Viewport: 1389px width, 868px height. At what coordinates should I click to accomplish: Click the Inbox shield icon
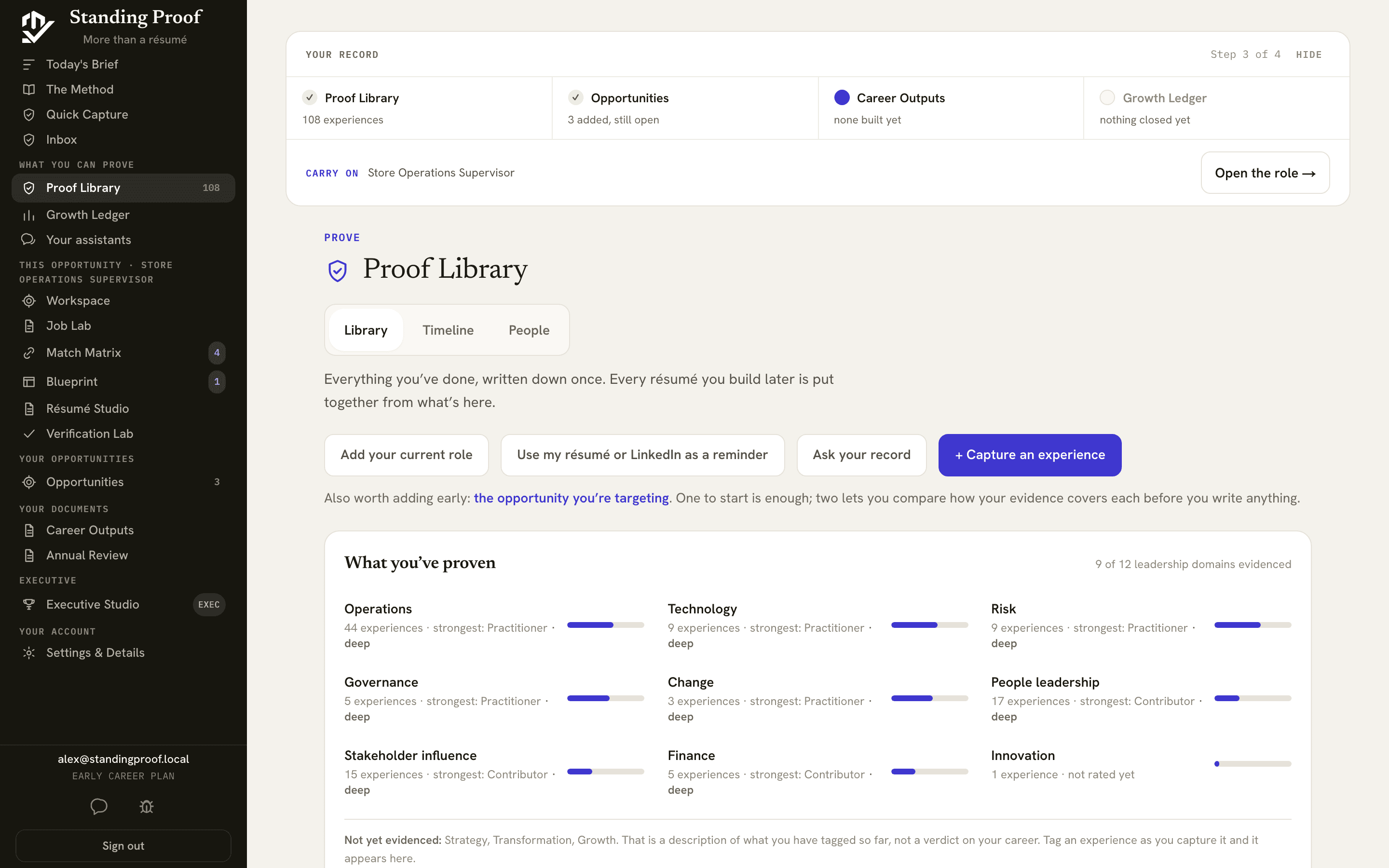(x=29, y=139)
